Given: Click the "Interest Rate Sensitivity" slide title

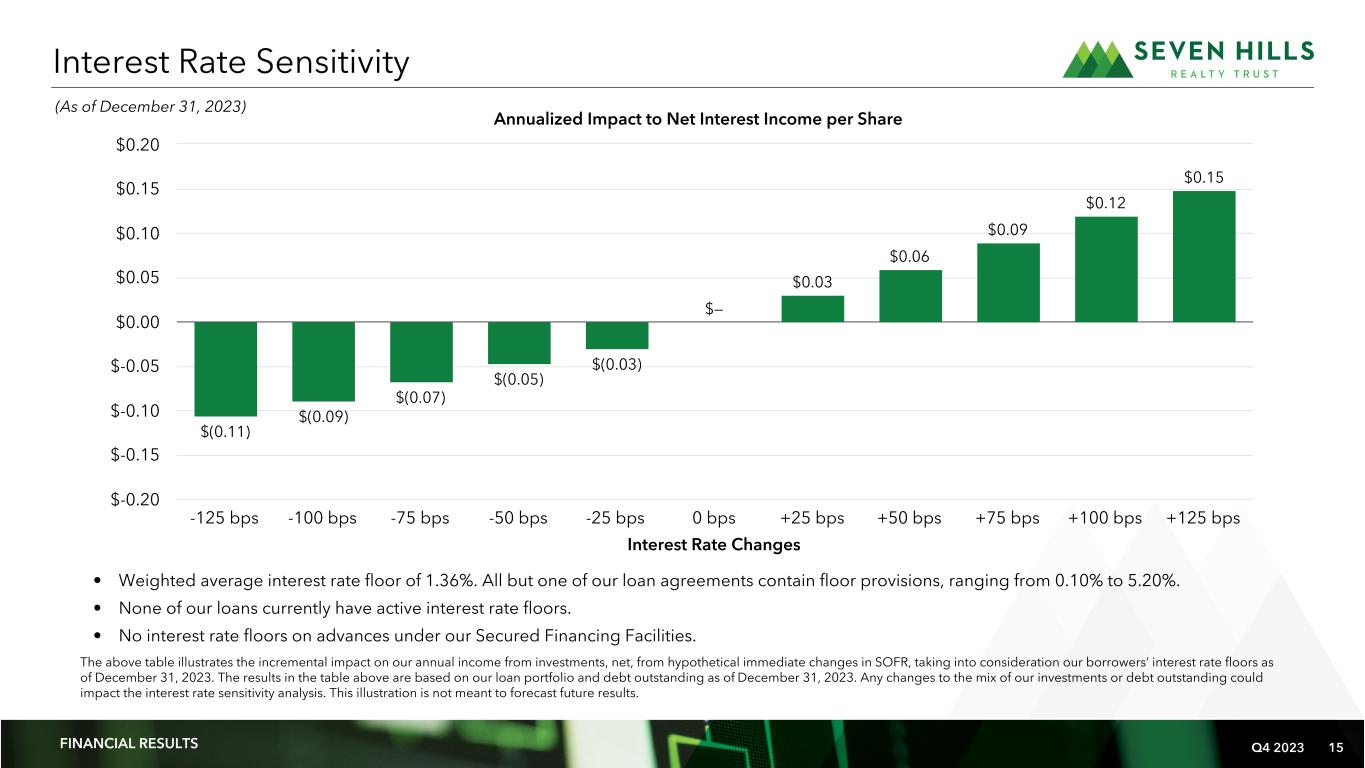Looking at the screenshot, I should click(x=232, y=64).
